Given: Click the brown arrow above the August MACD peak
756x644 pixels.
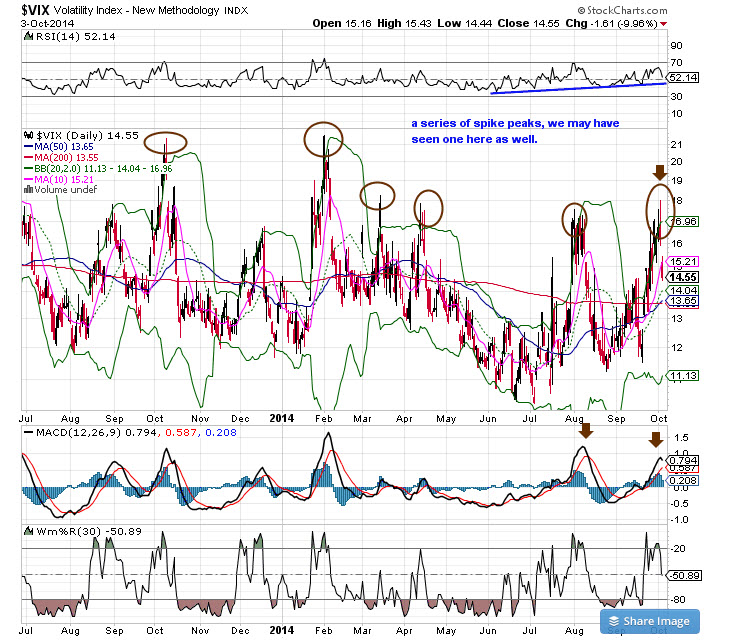Looking at the screenshot, I should (586, 430).
